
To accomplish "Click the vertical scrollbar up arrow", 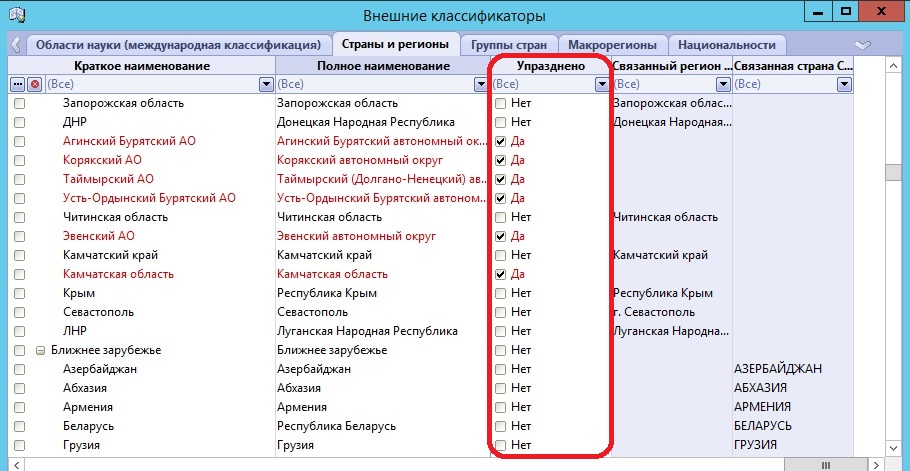I will tap(894, 67).
